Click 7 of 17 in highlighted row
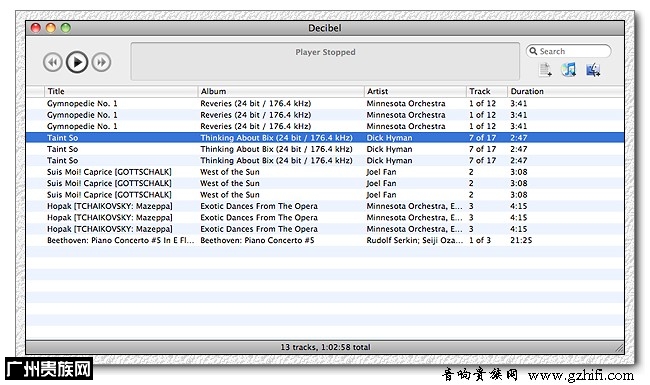Viewport: 650px width, 385px height. pyautogui.click(x=483, y=138)
